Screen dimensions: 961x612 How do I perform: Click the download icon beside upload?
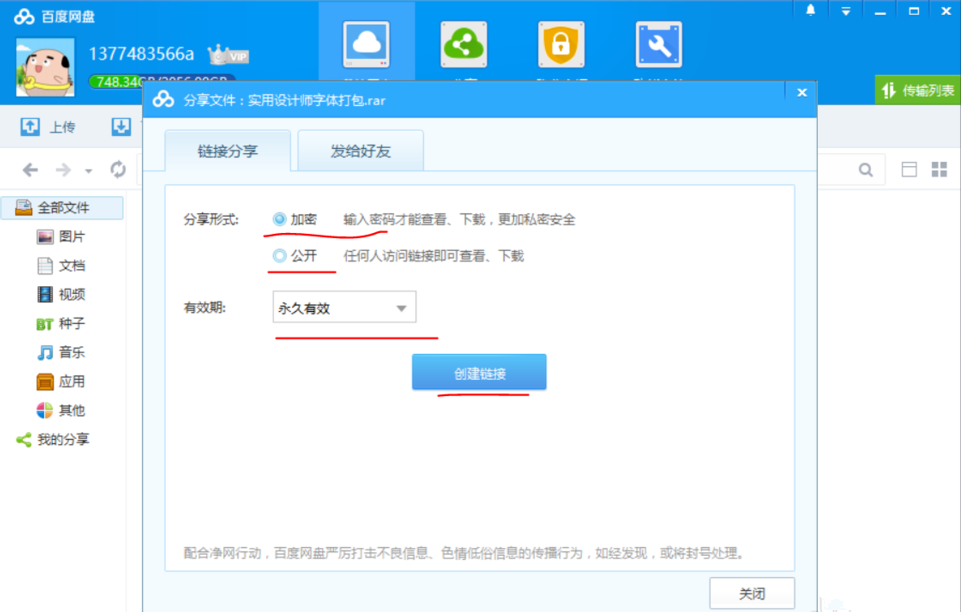pyautogui.click(x=120, y=126)
